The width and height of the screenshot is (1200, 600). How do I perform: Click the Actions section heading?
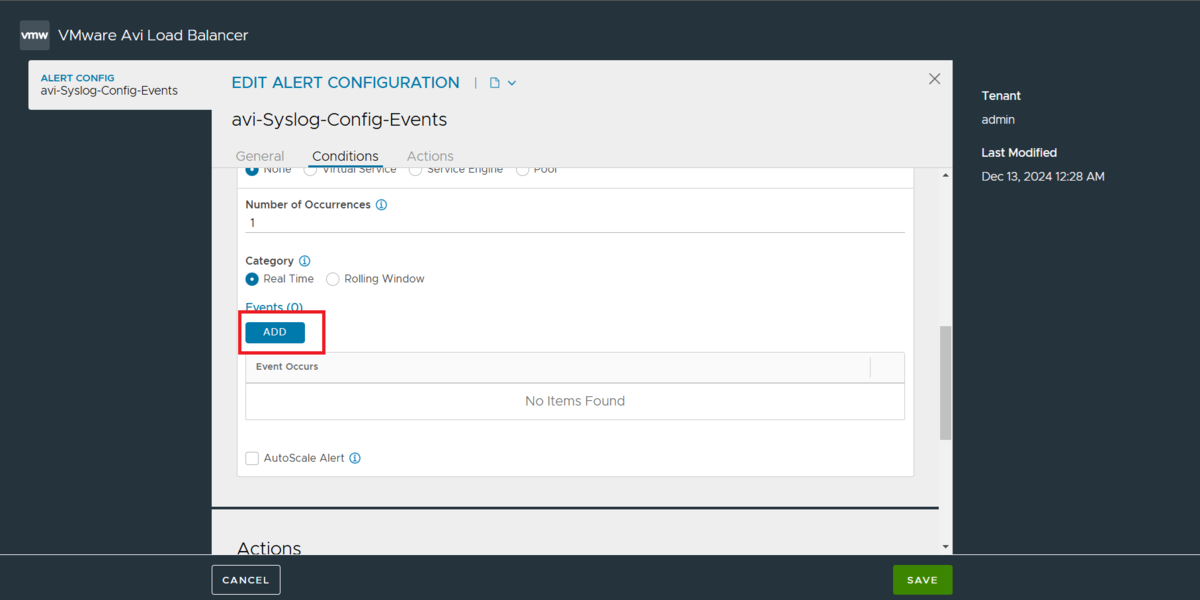click(269, 548)
